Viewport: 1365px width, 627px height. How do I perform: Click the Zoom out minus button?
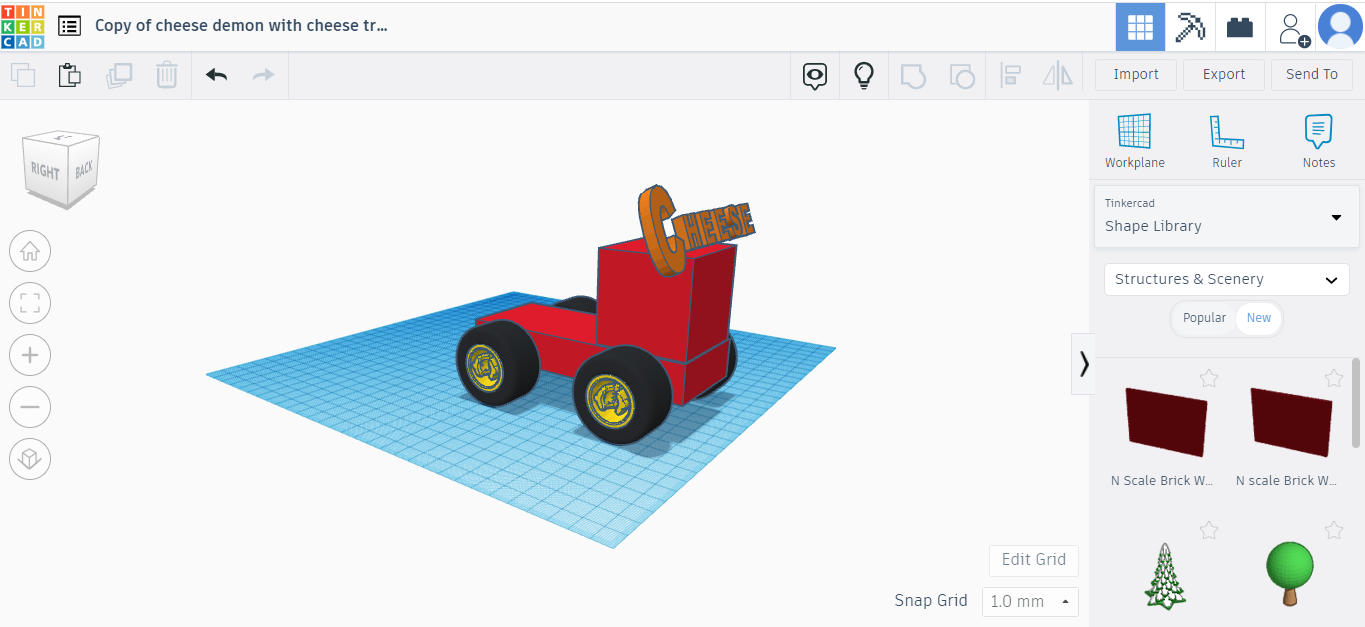[30, 407]
